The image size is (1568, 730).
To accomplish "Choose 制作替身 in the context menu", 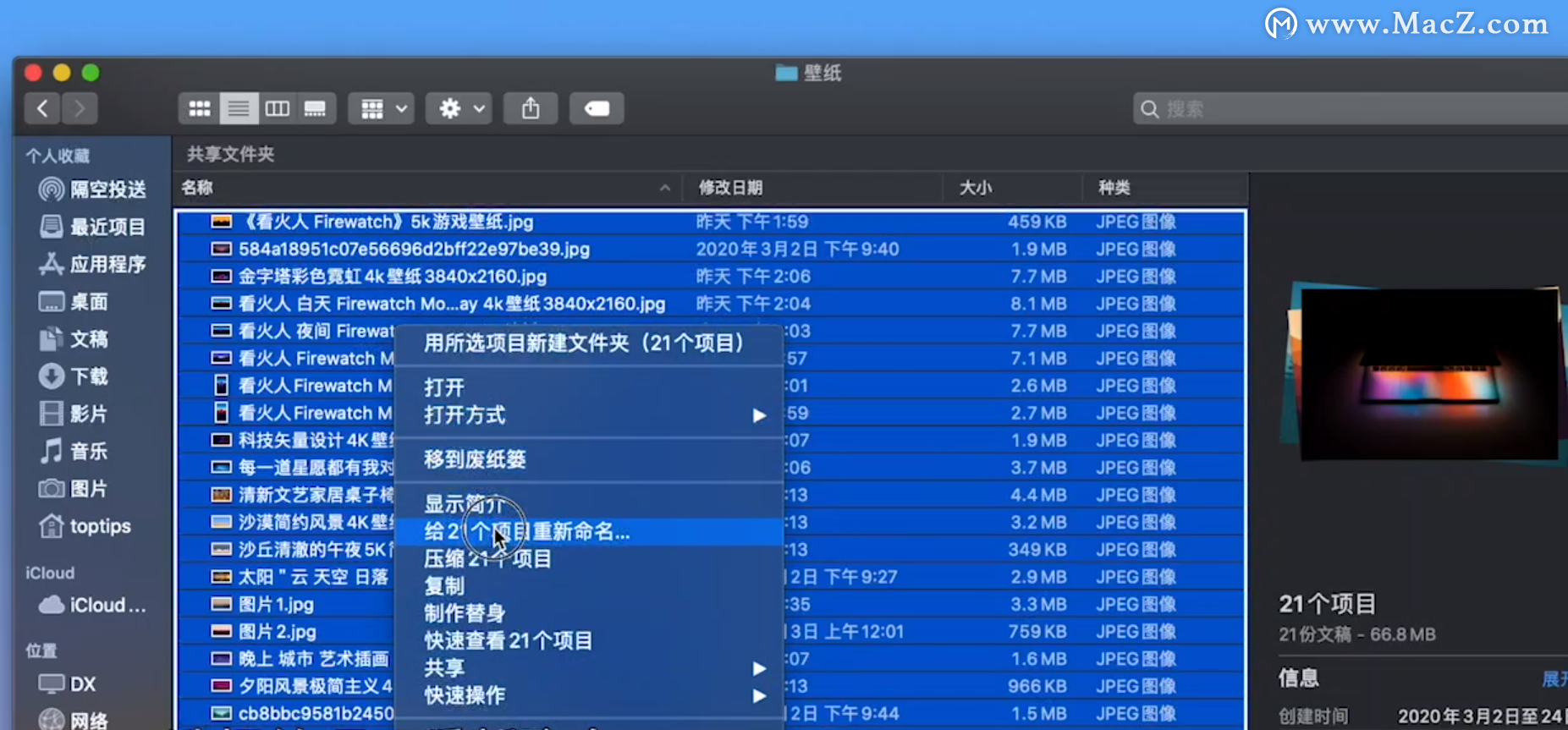I will pyautogui.click(x=588, y=613).
